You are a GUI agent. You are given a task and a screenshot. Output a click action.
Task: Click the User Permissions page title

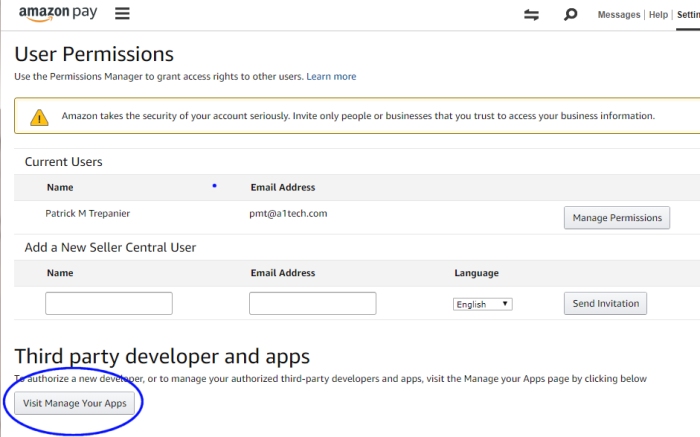click(x=94, y=54)
